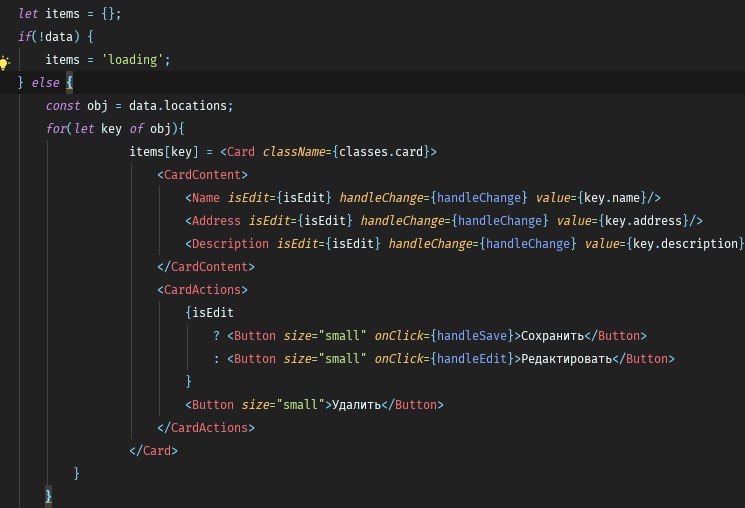Click the Удалить button text

point(356,405)
